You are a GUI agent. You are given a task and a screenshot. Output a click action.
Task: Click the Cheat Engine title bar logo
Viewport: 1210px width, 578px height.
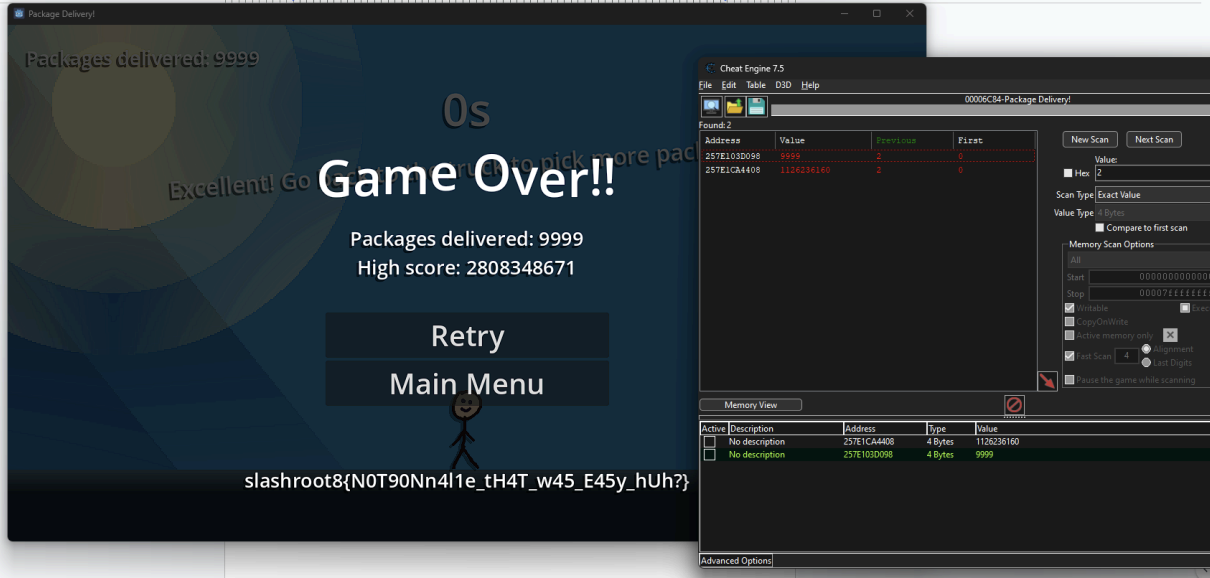[710, 69]
